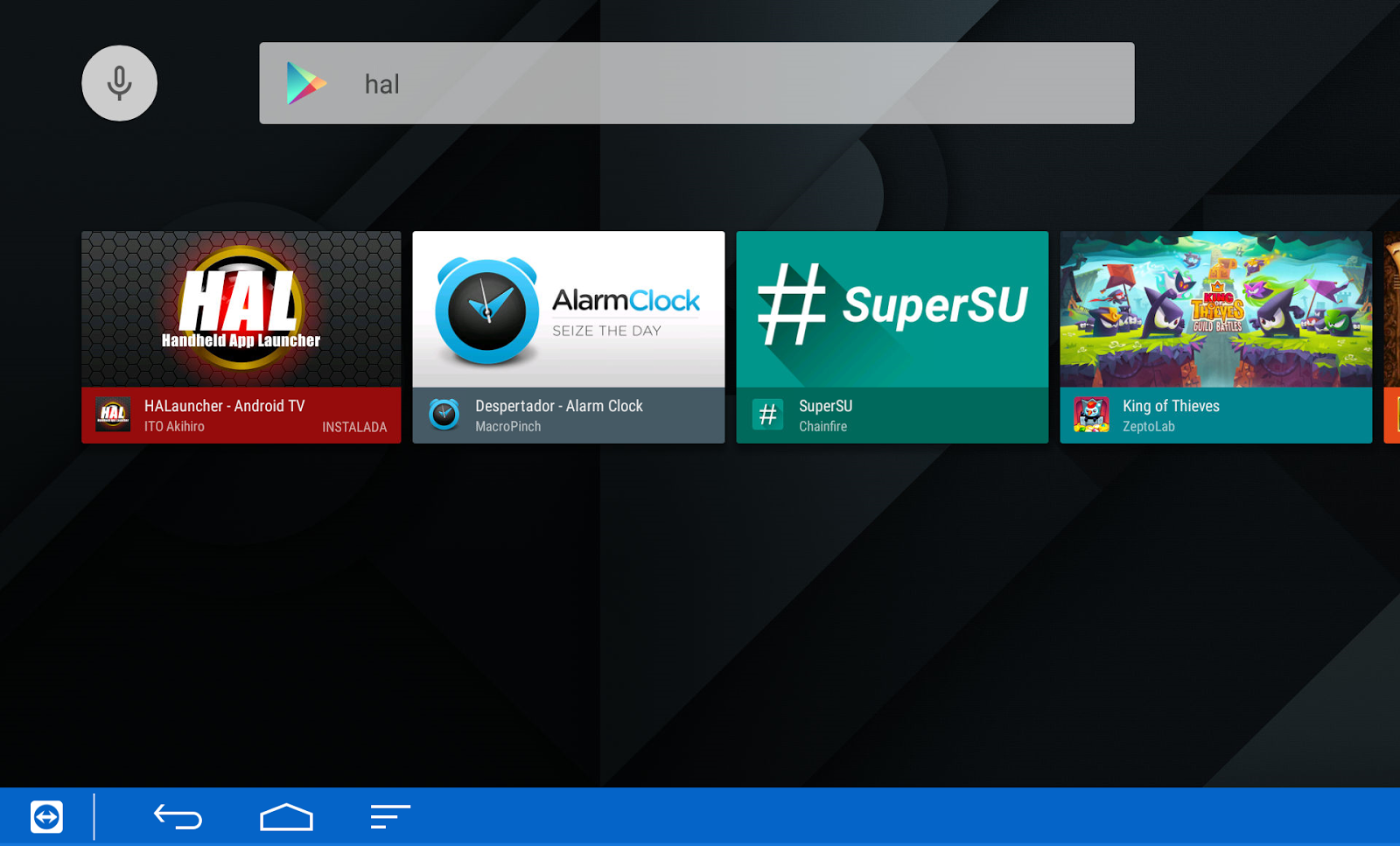Click the 'Chainfire' developer name
The width and height of the screenshot is (1400, 846).
823,427
